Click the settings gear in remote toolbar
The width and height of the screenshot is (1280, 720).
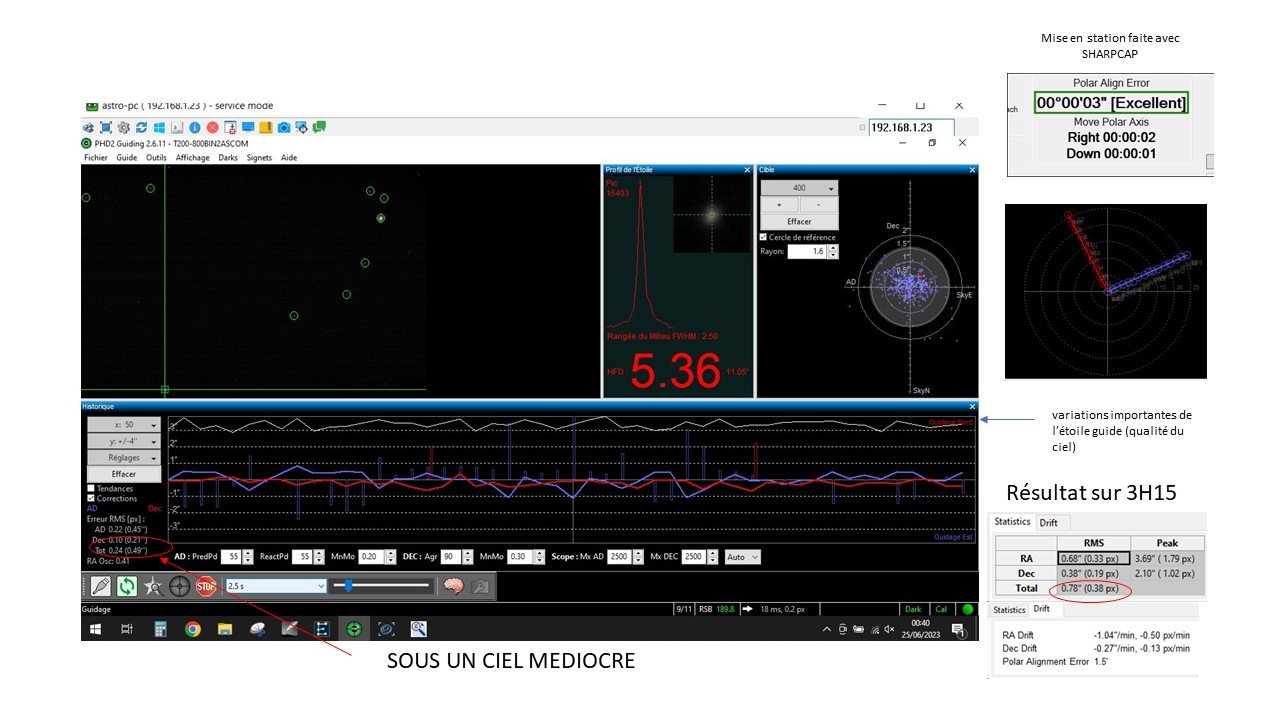coord(124,127)
